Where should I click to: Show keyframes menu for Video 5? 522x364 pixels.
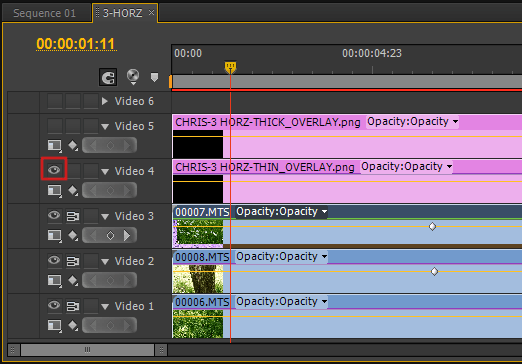[73, 145]
